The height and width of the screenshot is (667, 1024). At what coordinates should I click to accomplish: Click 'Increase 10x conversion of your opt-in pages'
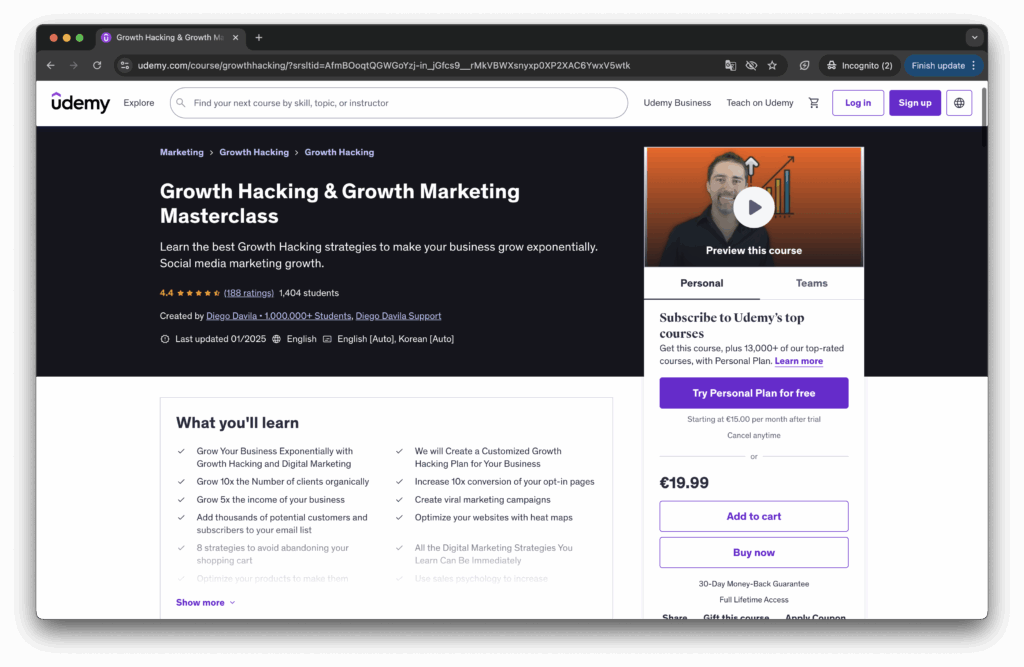point(505,481)
